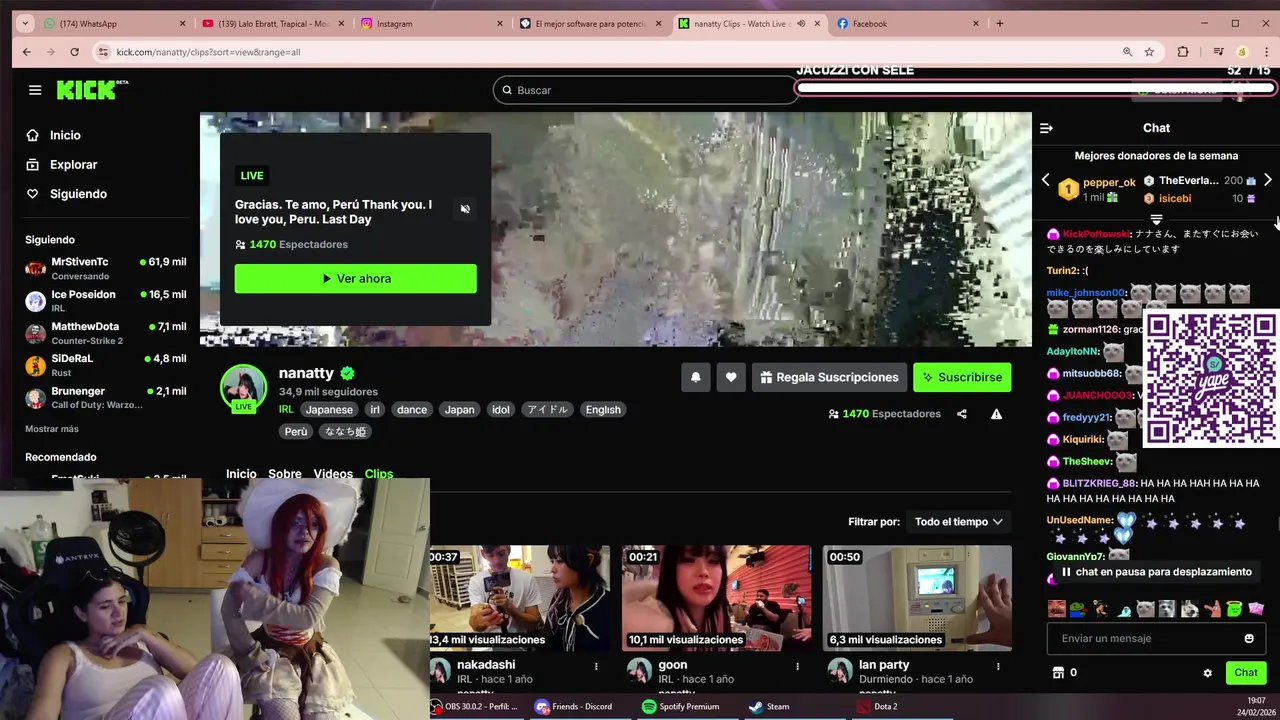Open the IRL category link
Screen dimensions: 1280x720
(x=286, y=409)
